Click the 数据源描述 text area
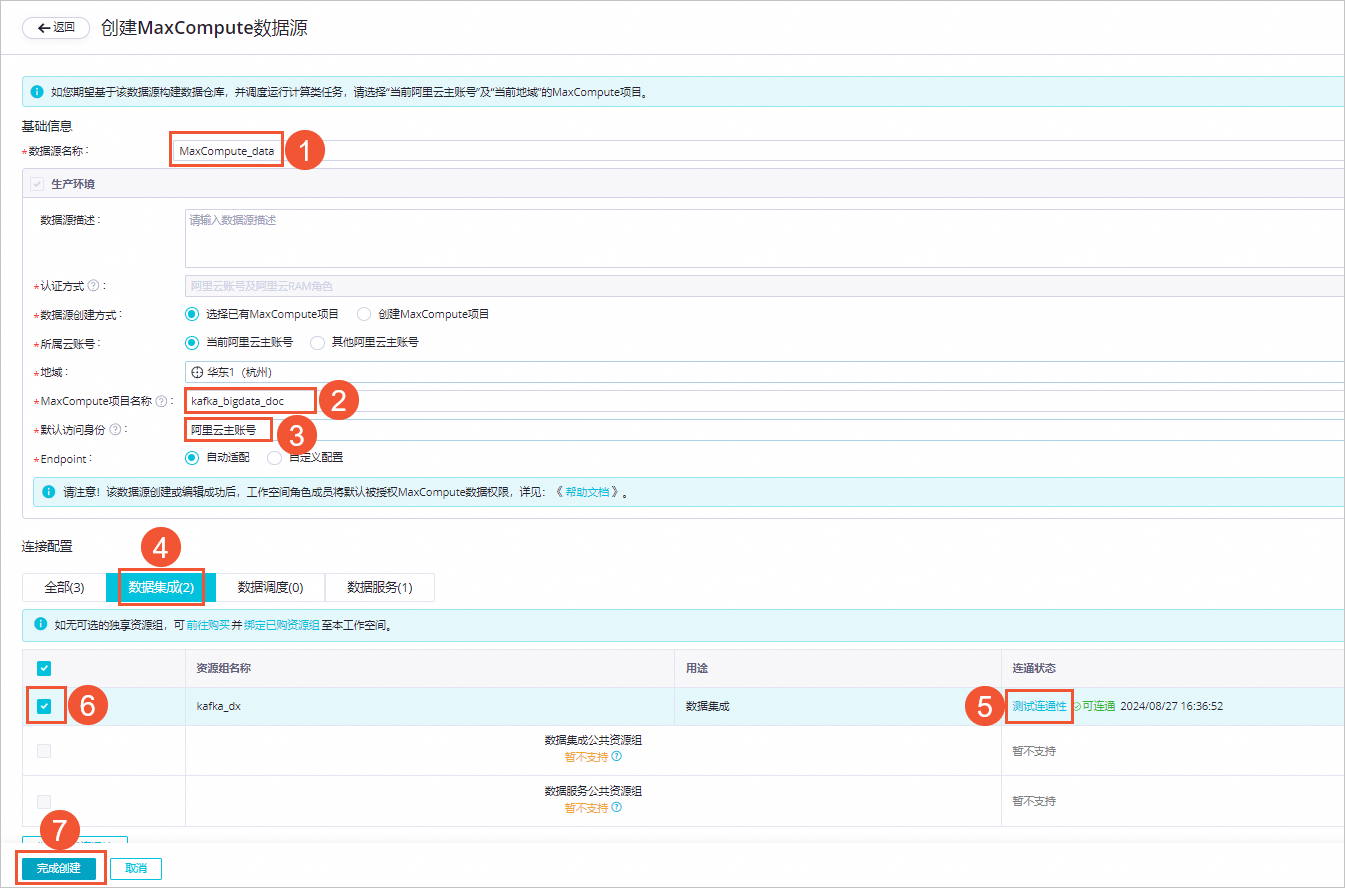1345x888 pixels. click(764, 238)
